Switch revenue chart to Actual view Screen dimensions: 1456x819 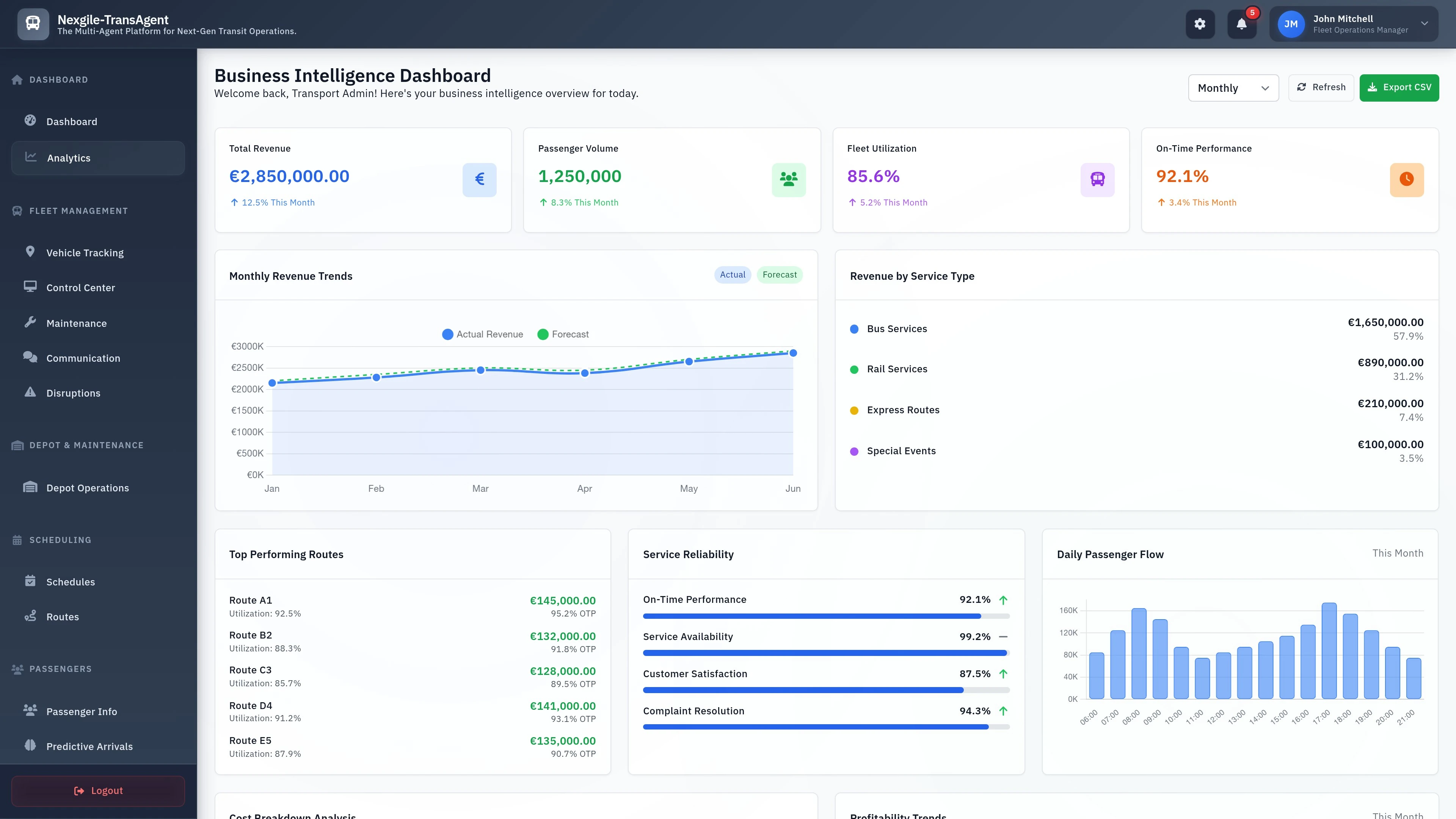coord(733,275)
